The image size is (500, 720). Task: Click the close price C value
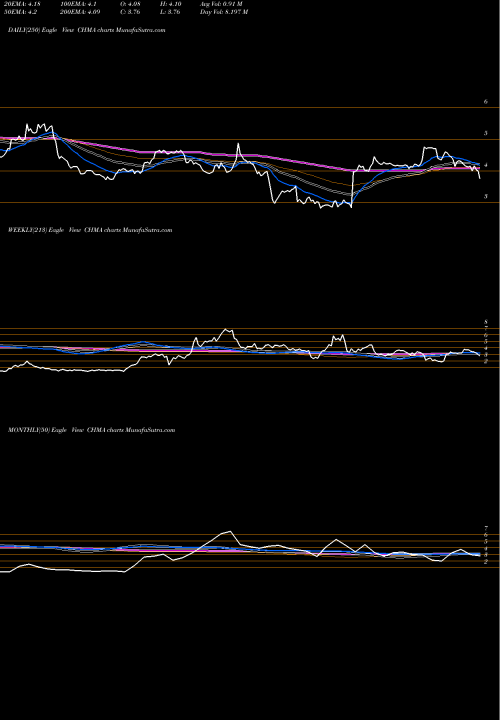(x=130, y=12)
